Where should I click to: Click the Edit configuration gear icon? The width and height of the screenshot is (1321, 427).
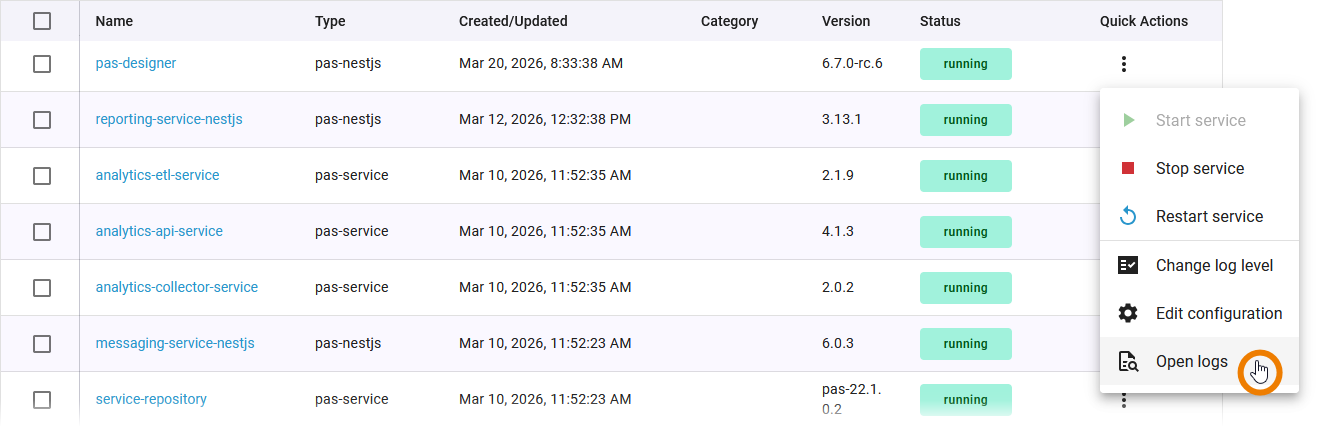tap(1128, 313)
